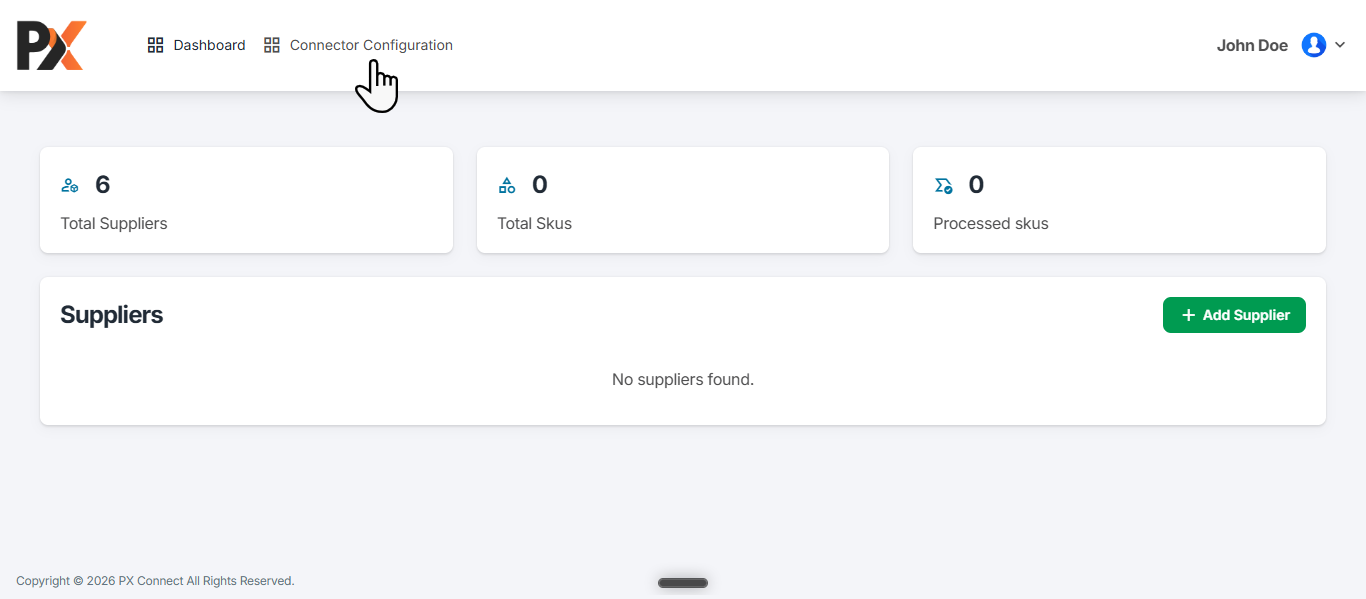This screenshot has height=599, width=1366.
Task: Click the plus icon in Add Supplier
Action: click(1188, 315)
